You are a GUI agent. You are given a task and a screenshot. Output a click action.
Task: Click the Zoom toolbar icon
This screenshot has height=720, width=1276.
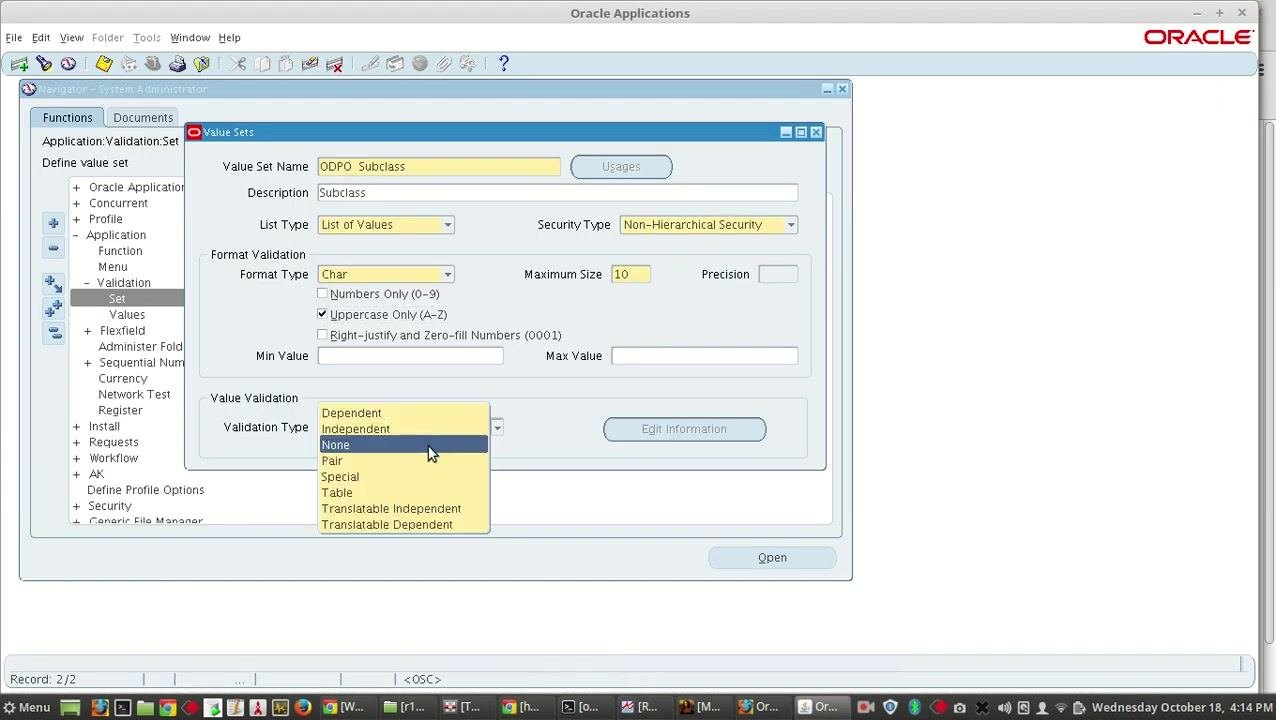(395, 64)
